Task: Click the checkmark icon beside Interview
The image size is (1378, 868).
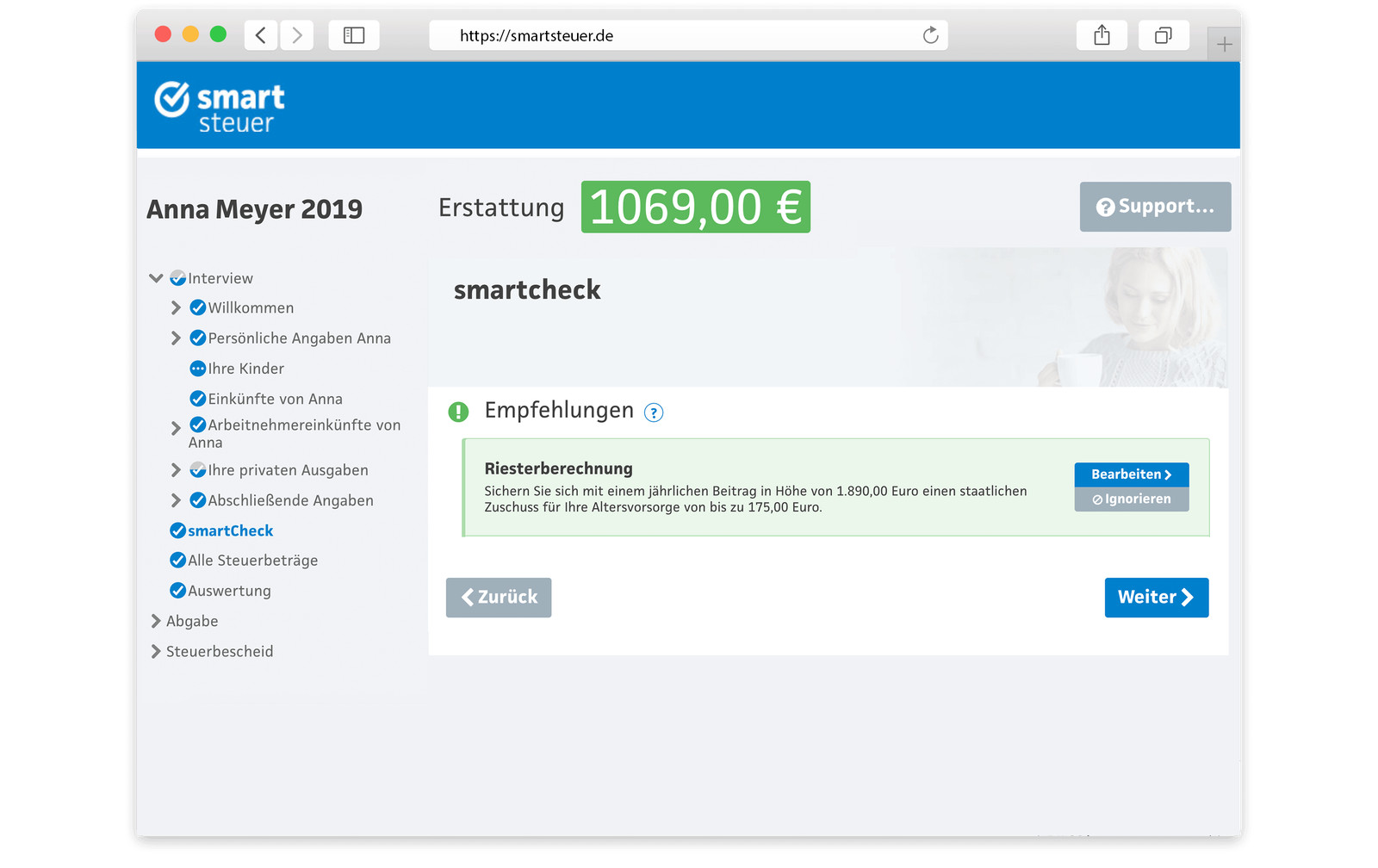Action: pyautogui.click(x=178, y=278)
